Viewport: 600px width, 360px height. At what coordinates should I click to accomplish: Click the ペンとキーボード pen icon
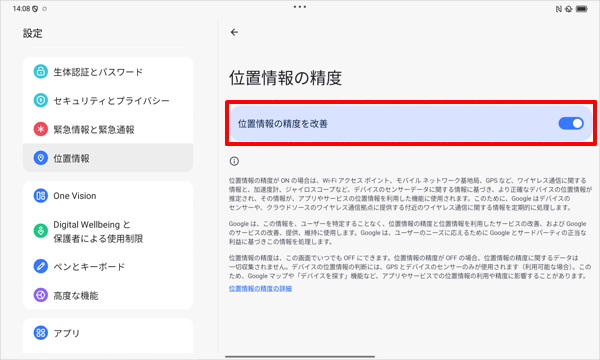tap(41, 266)
